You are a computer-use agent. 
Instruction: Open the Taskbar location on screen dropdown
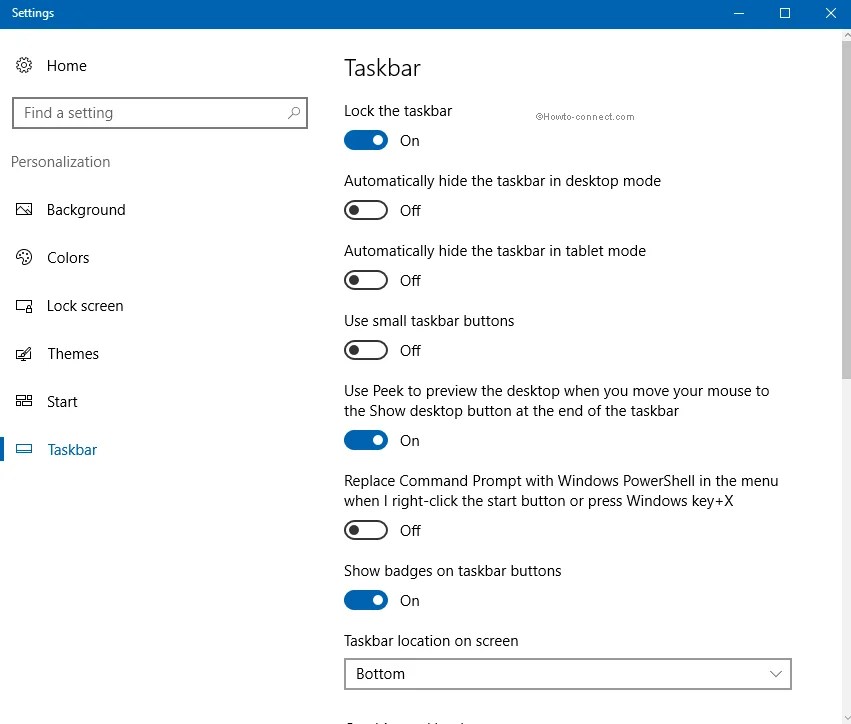(567, 674)
